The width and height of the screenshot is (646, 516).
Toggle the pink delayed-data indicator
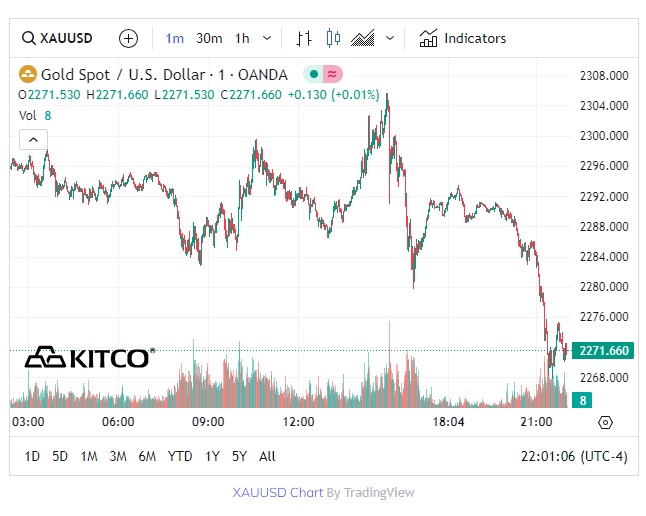tap(332, 74)
